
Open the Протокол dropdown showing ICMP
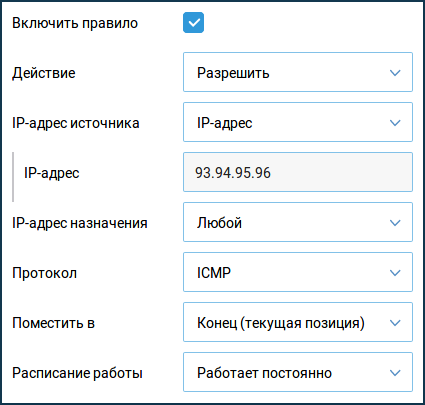point(298,272)
